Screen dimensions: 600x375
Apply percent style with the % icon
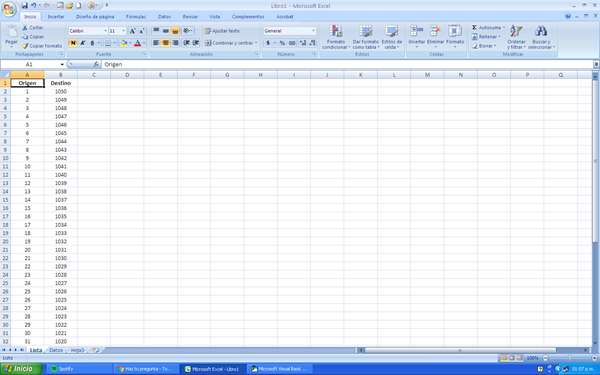tap(282, 43)
